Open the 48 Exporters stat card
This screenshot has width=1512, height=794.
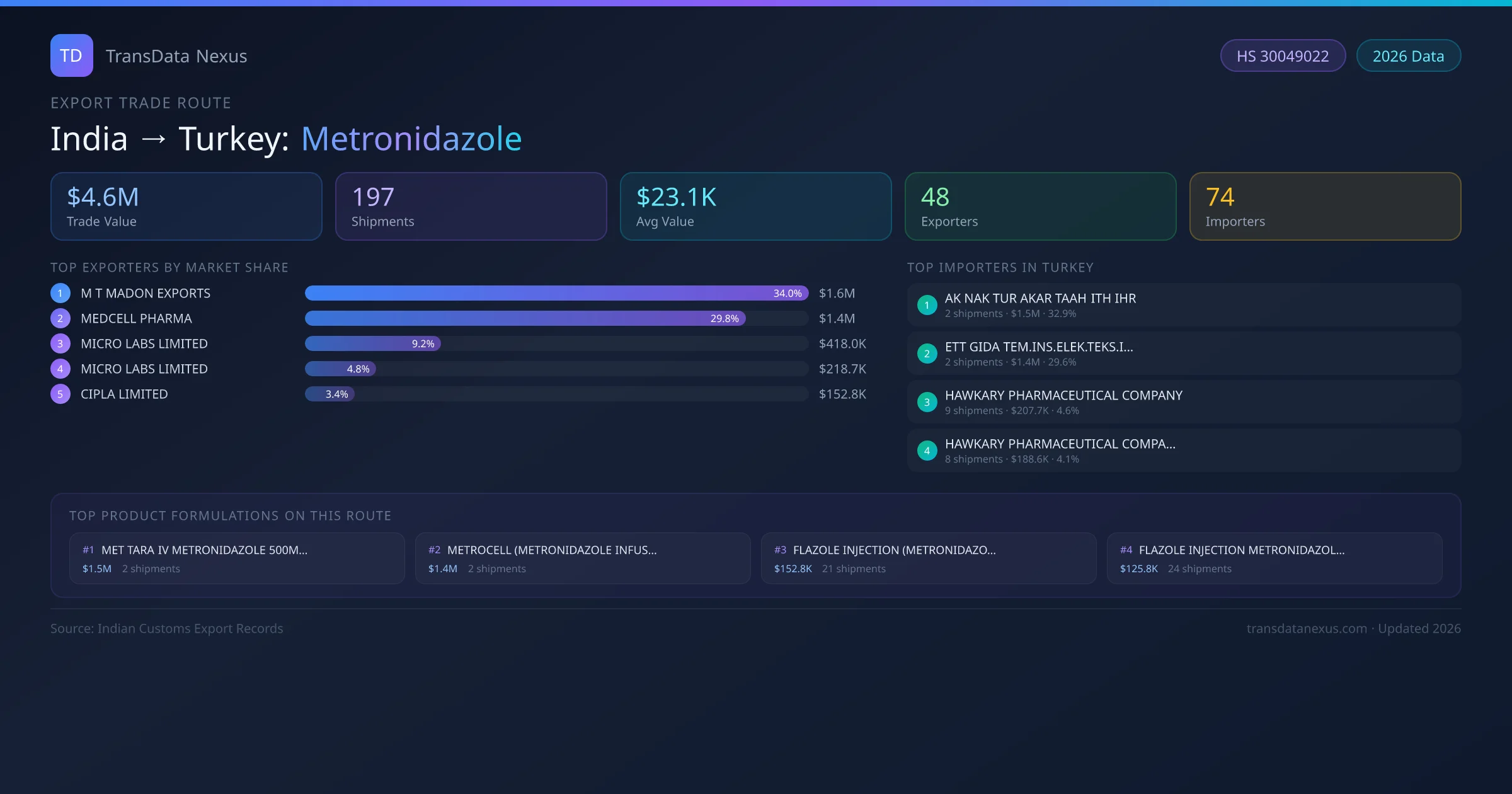[x=1040, y=207]
